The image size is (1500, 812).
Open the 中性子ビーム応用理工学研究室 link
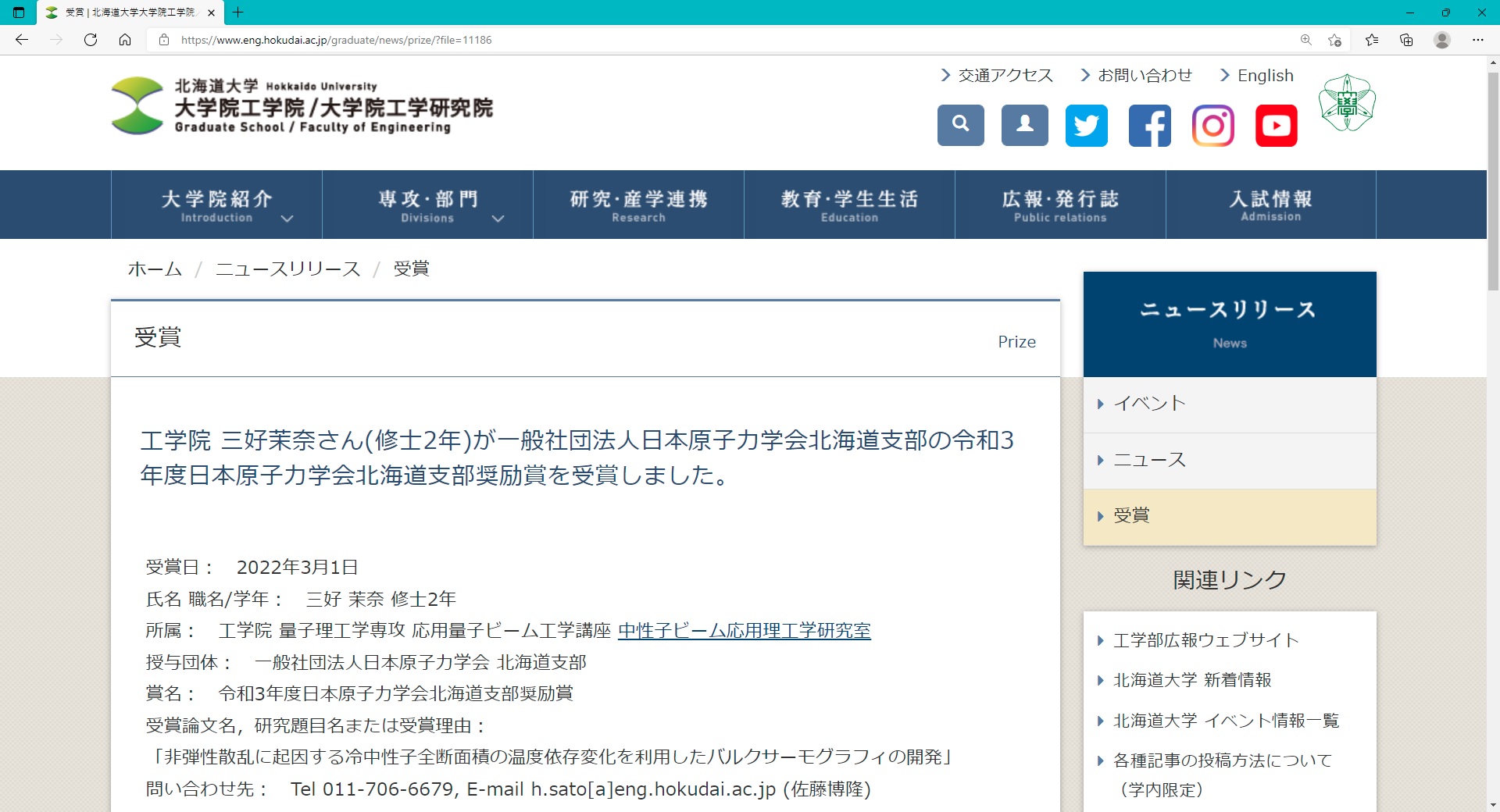click(744, 630)
